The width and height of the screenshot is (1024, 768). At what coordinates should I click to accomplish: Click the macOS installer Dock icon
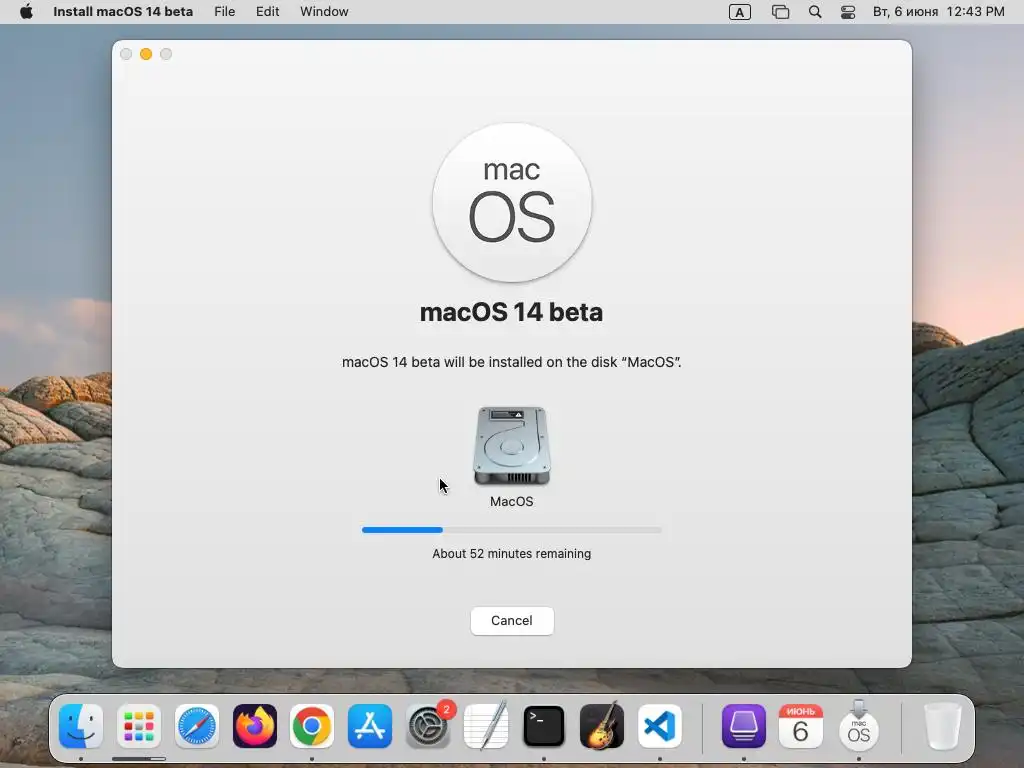tap(859, 726)
